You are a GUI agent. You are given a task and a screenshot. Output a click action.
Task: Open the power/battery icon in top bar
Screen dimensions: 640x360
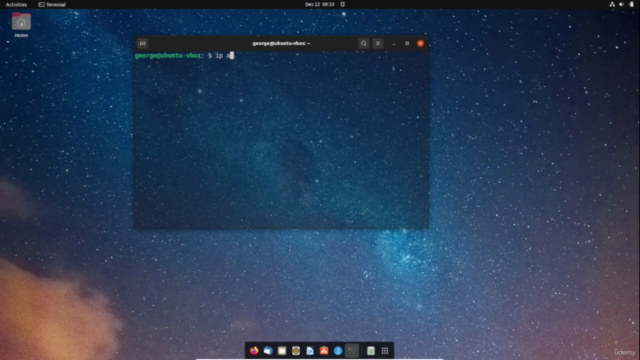[631, 4]
